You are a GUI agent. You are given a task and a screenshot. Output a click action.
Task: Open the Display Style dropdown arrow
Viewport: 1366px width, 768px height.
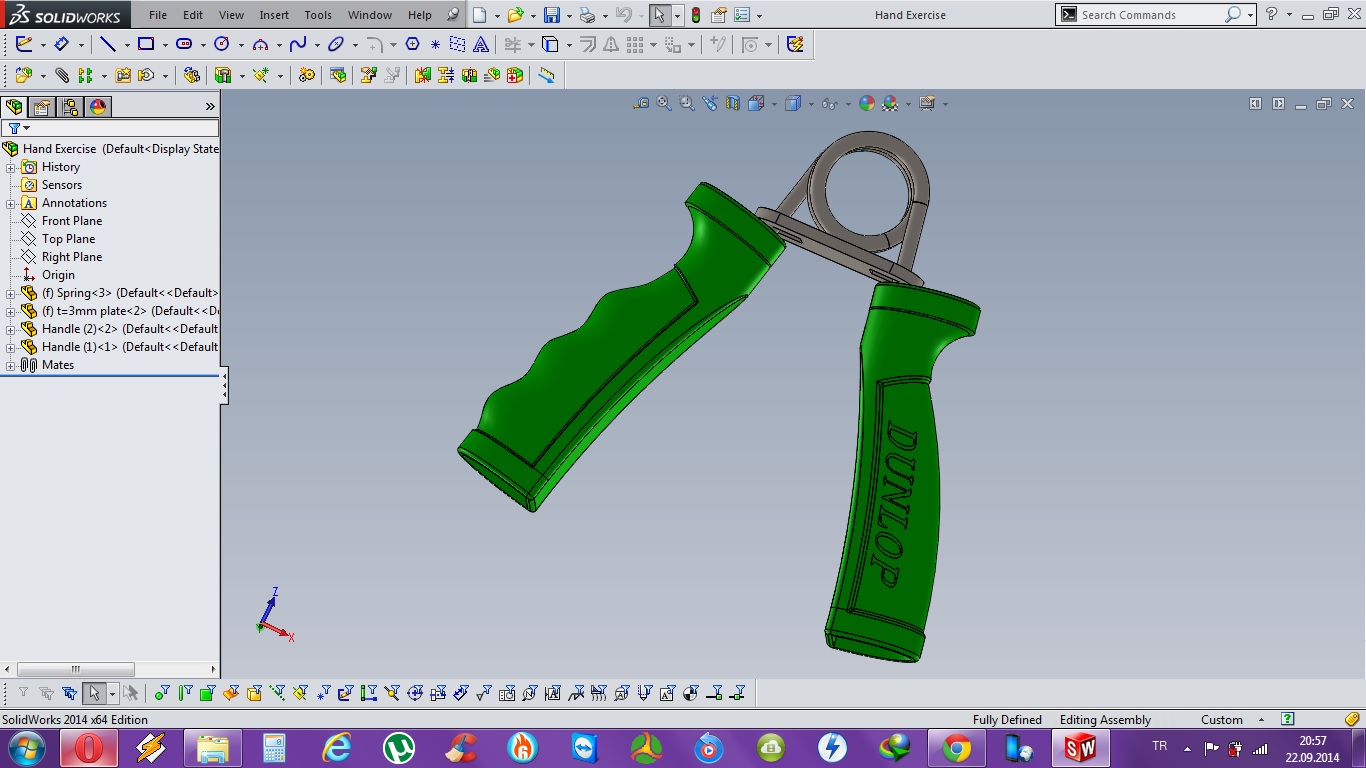811,103
